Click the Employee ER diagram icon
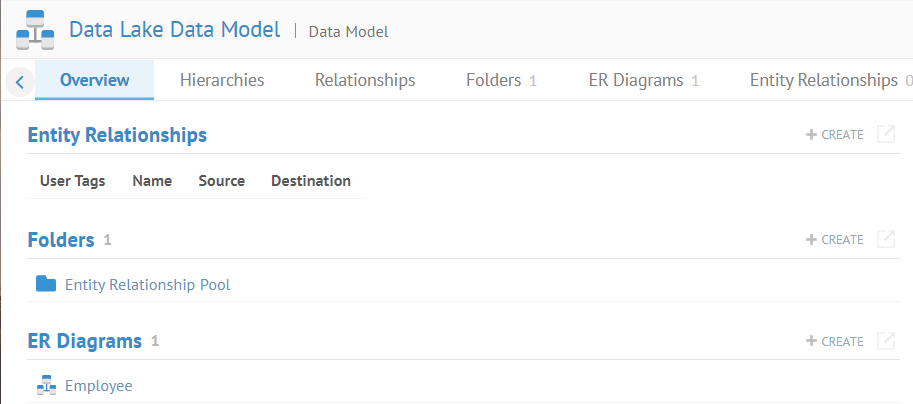Viewport: 913px width, 404px height. (46, 385)
